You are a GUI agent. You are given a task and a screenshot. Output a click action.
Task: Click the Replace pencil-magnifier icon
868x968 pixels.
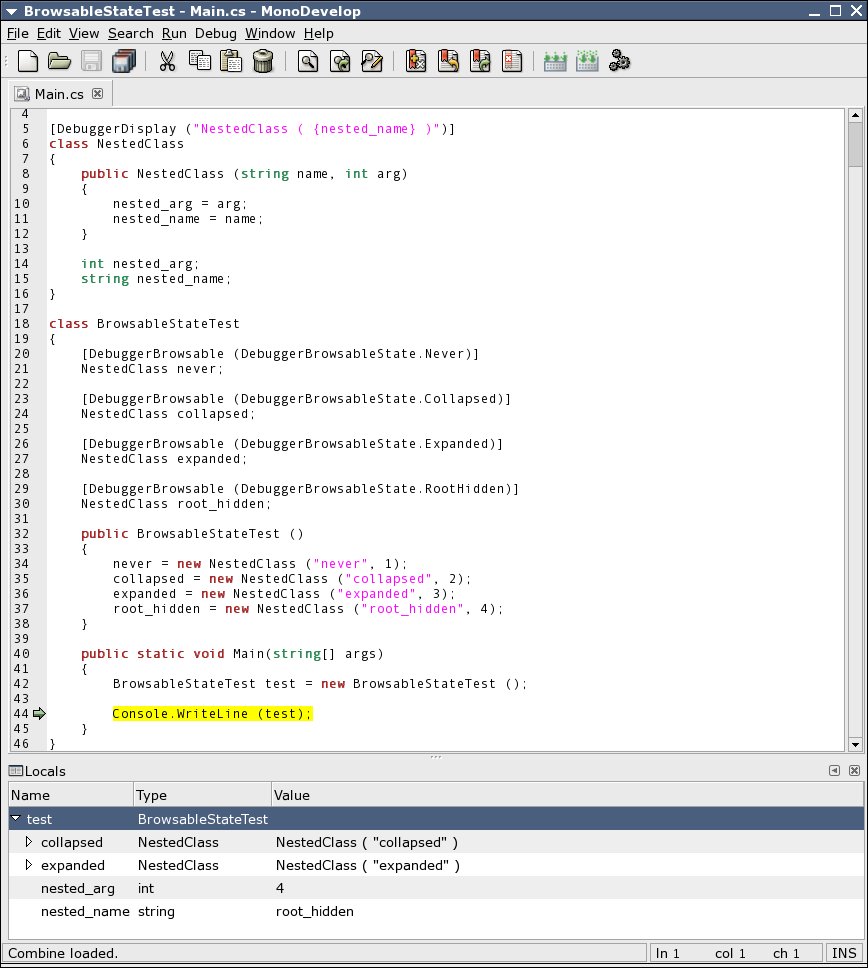372,61
